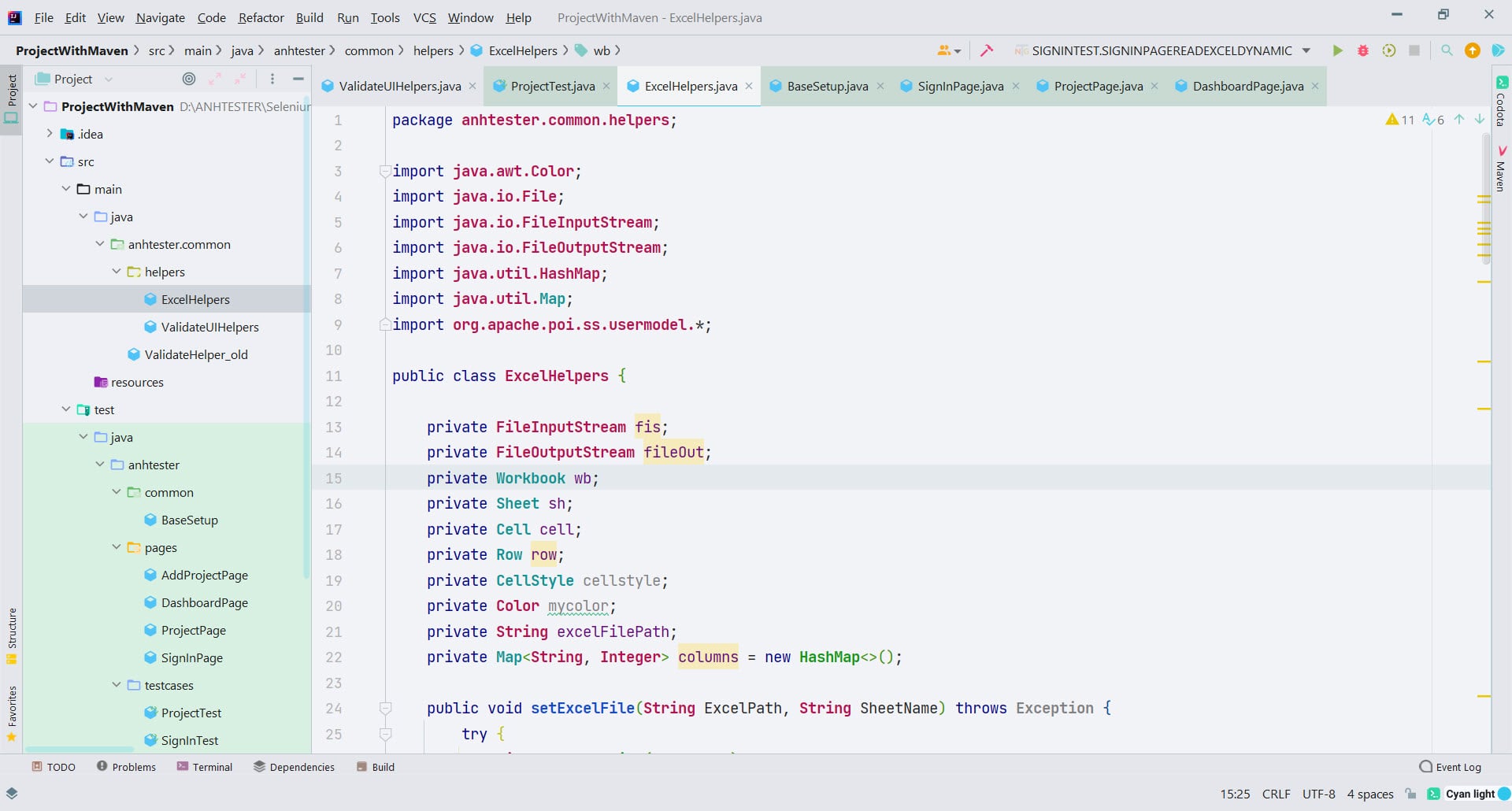Open the user account icon in toolbar

coord(948,50)
